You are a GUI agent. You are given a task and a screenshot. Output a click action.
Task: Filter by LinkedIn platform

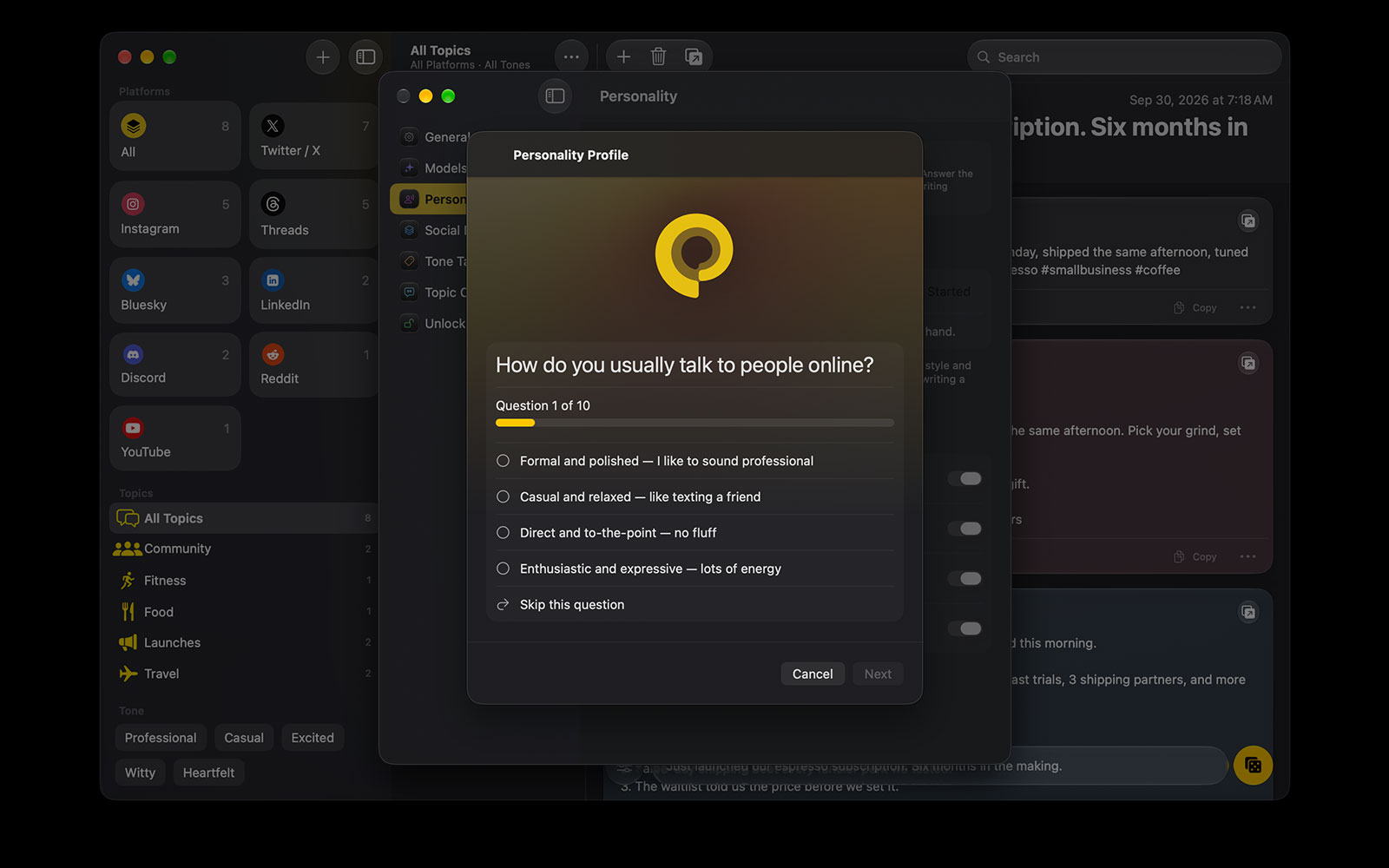tap(314, 290)
